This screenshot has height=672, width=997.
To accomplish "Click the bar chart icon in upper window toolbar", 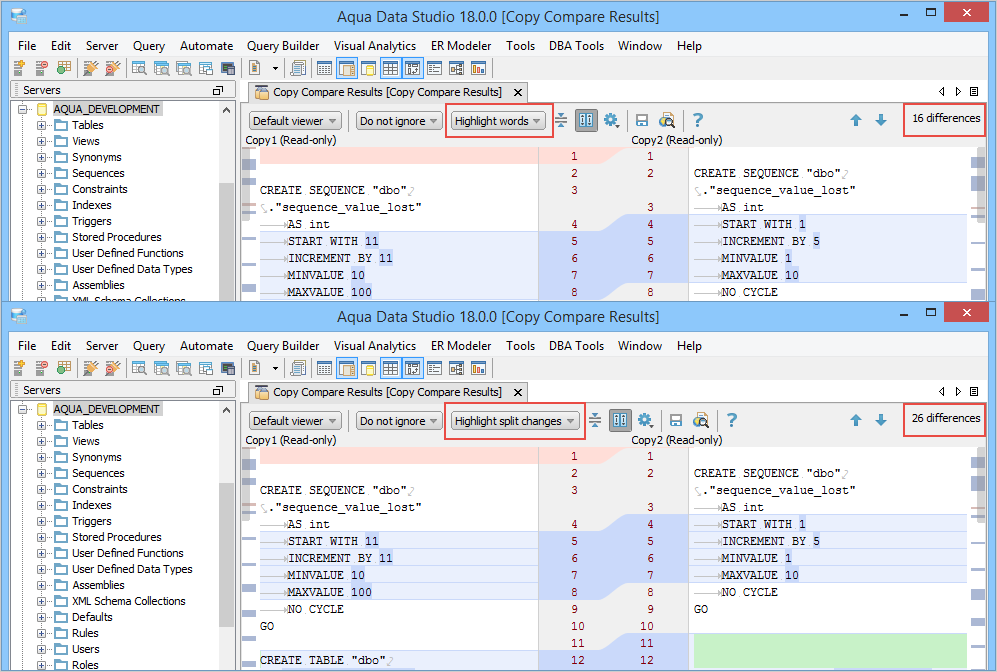I will tap(478, 68).
